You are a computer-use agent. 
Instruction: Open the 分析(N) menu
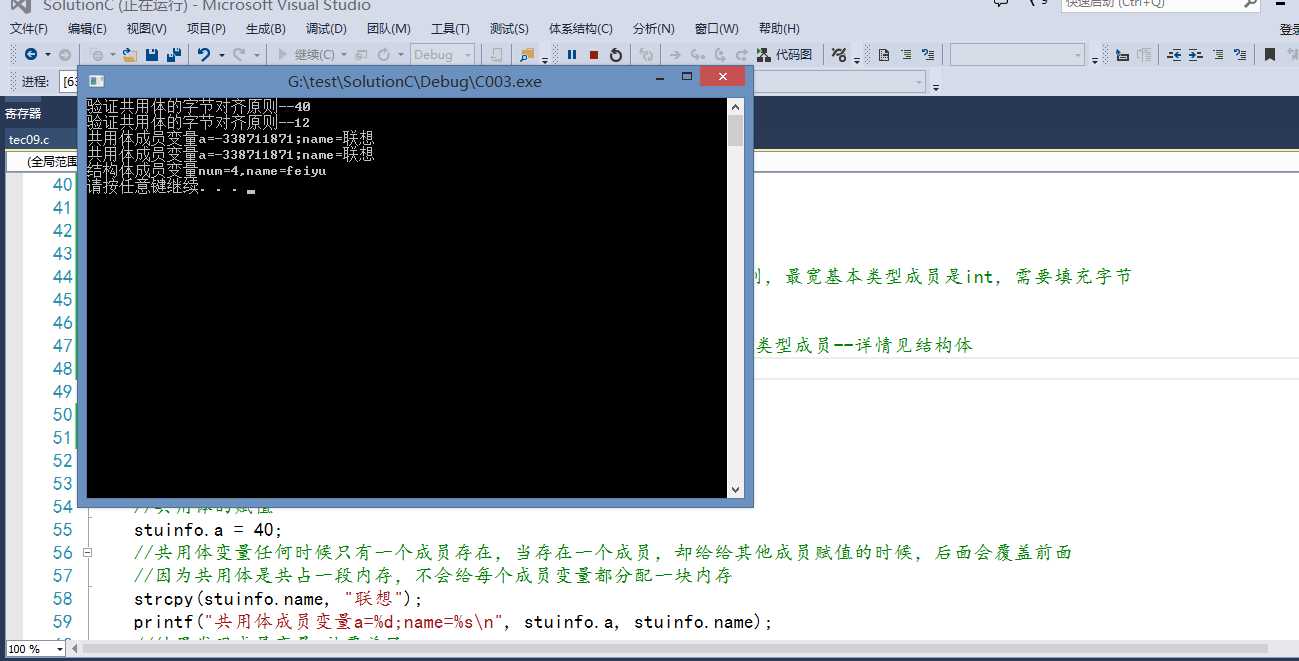654,28
